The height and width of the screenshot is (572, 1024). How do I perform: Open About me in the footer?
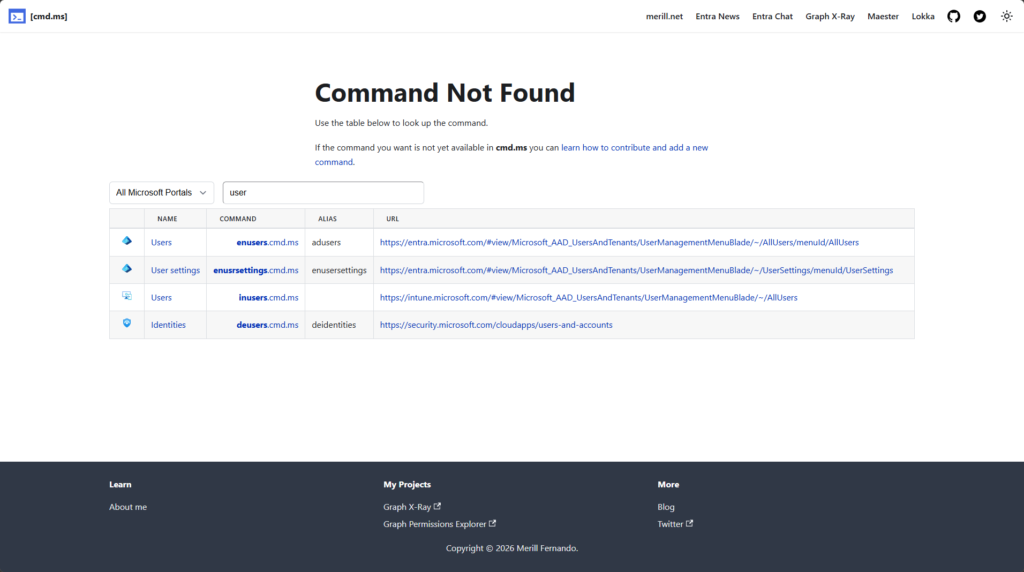tap(128, 507)
